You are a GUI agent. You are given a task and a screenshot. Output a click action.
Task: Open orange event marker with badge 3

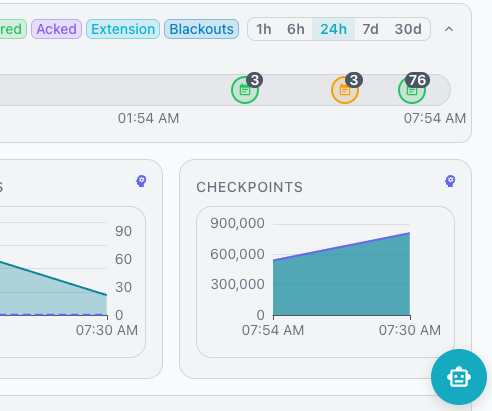click(345, 89)
